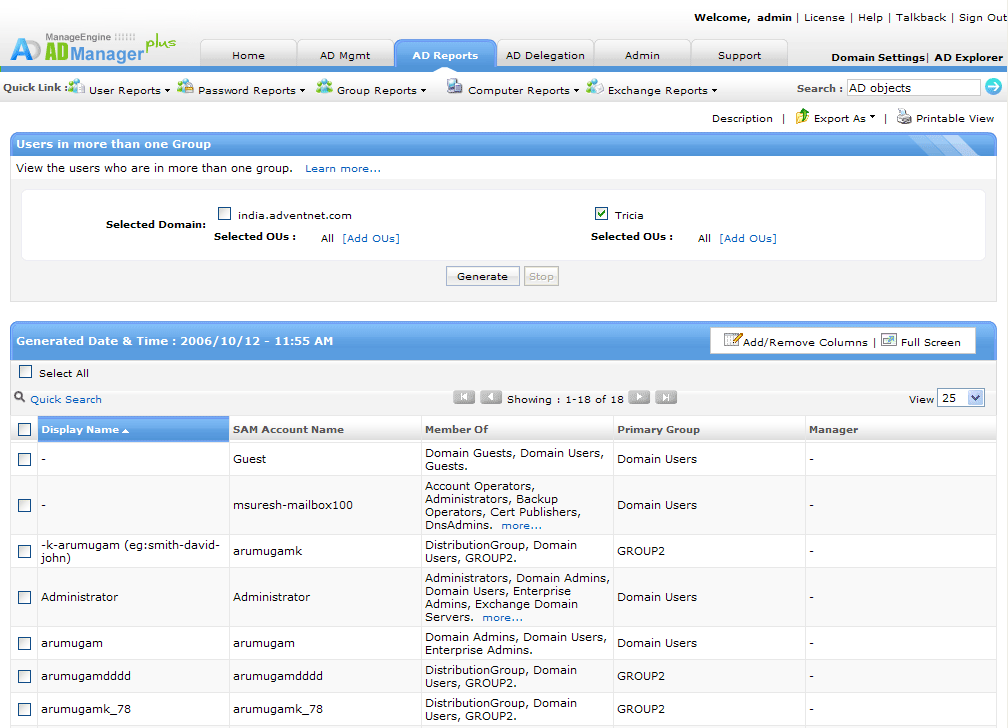The height and width of the screenshot is (728, 1008).
Task: Click the search go arrow button
Action: (993, 86)
